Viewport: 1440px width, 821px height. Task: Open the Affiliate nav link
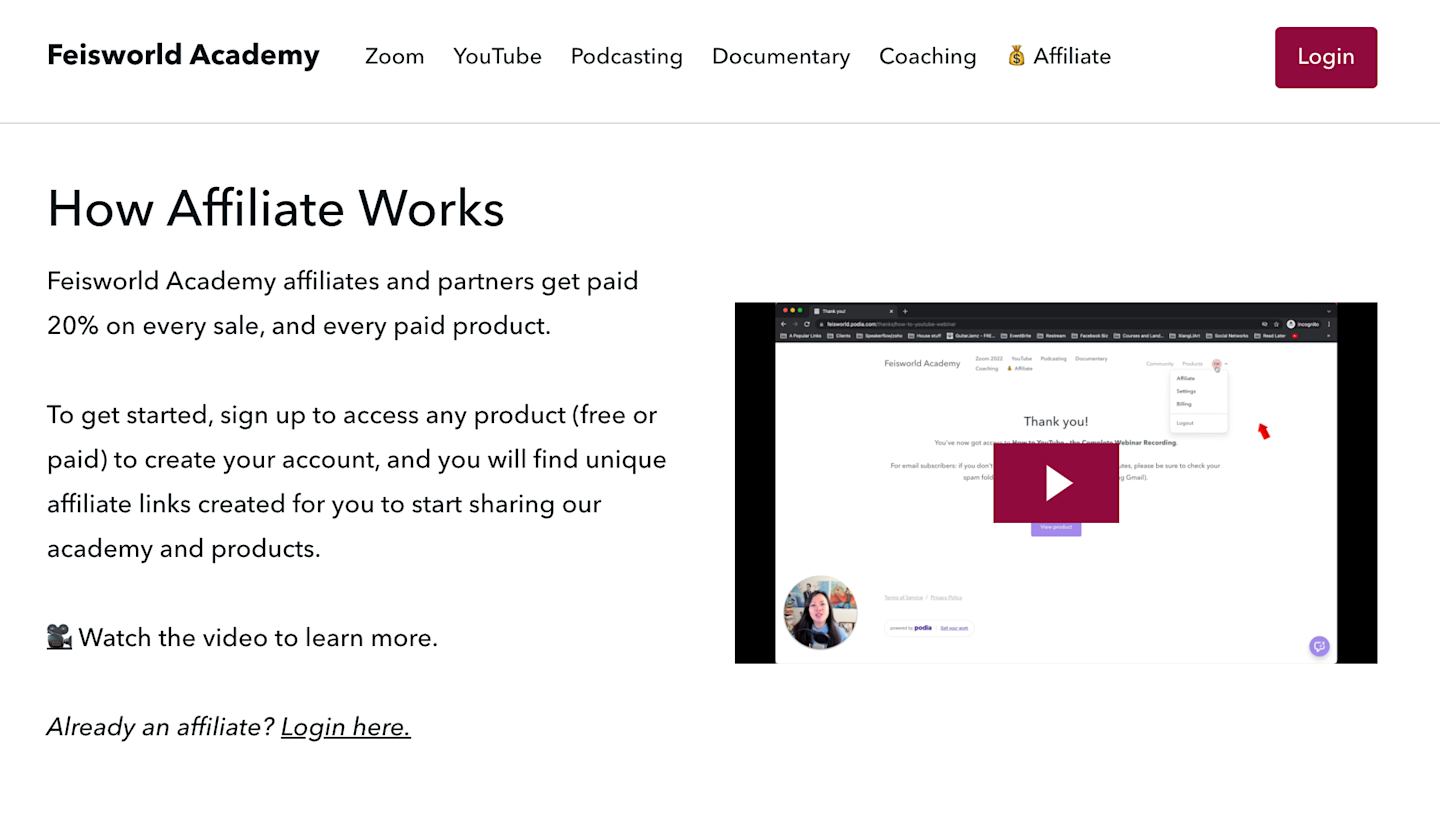tap(1058, 56)
